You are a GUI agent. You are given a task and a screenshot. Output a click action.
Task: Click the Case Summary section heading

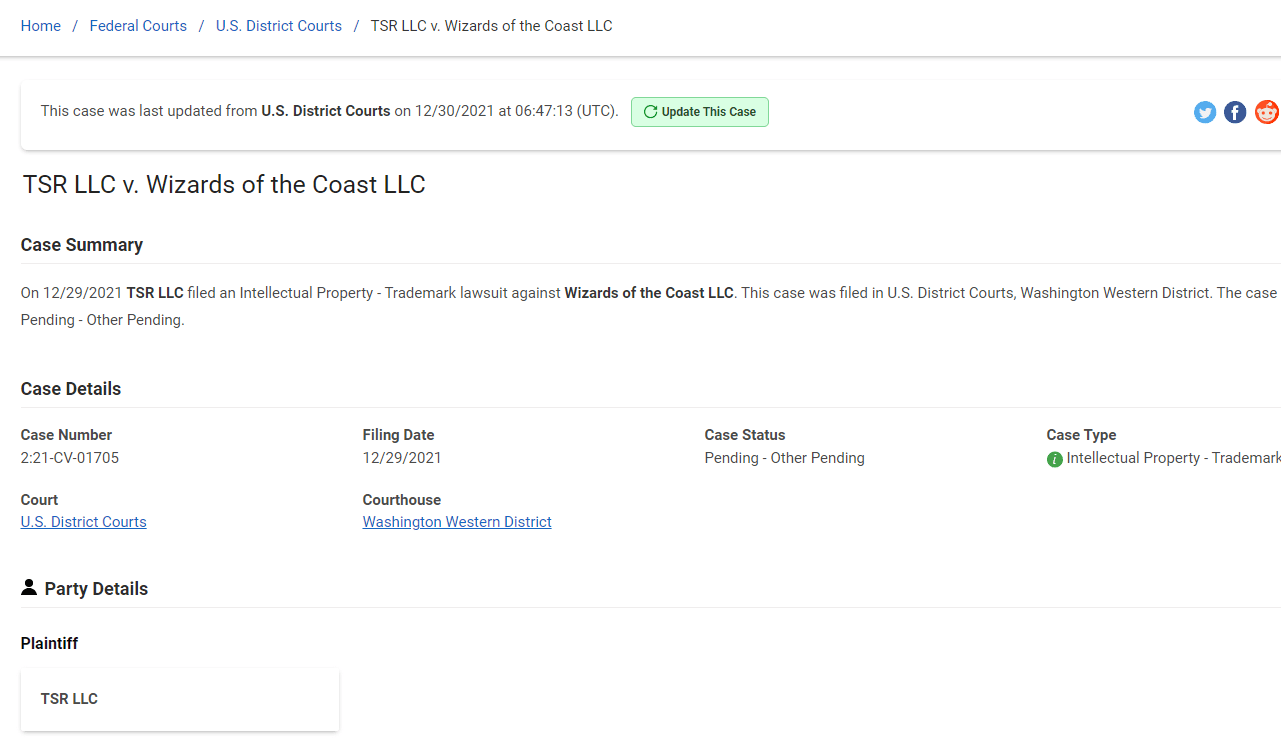click(82, 245)
